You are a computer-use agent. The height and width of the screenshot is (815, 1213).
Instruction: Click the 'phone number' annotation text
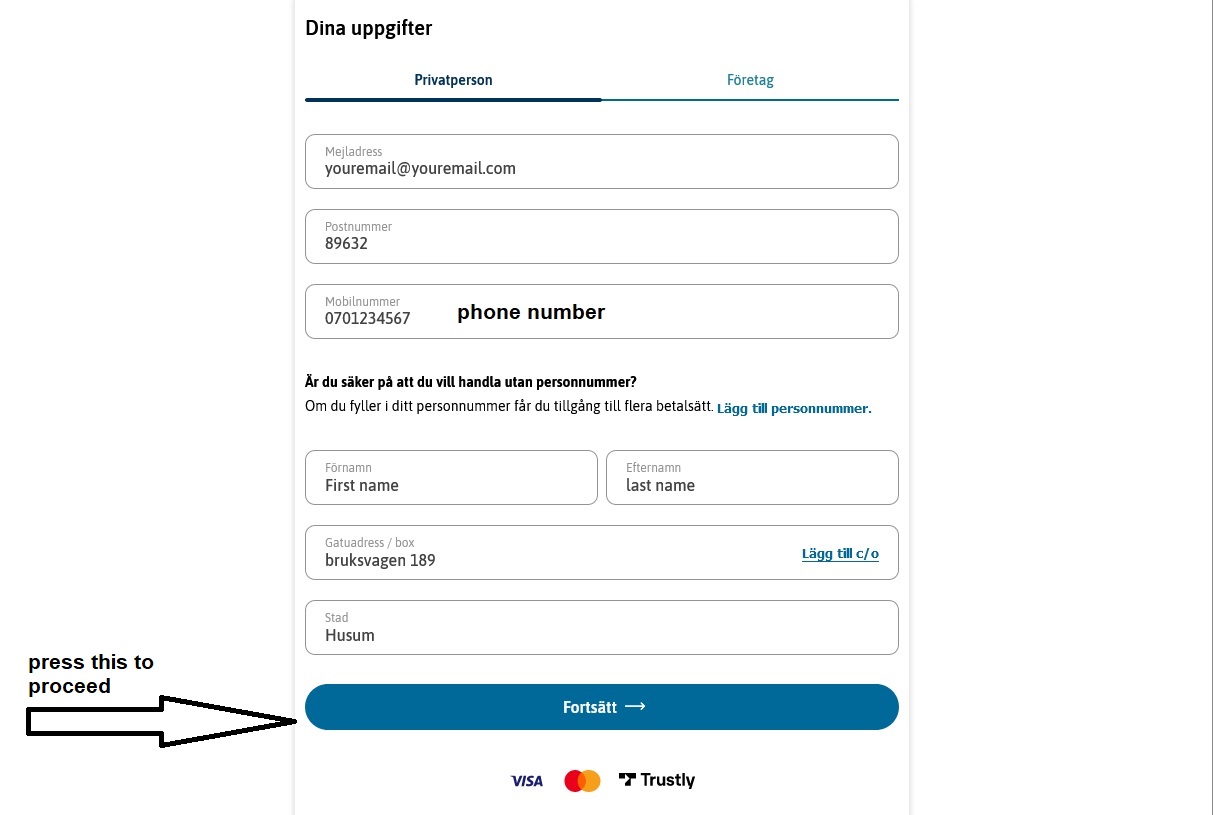(x=531, y=312)
